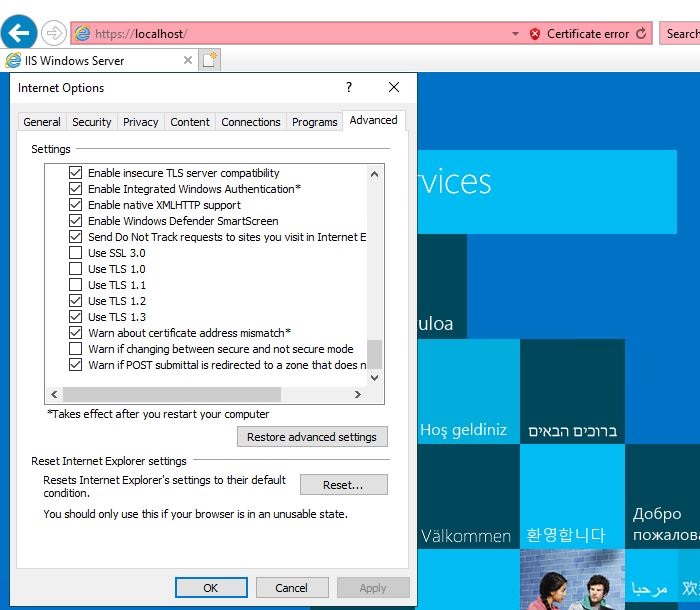
Task: Switch to the General tab
Action: point(42,122)
